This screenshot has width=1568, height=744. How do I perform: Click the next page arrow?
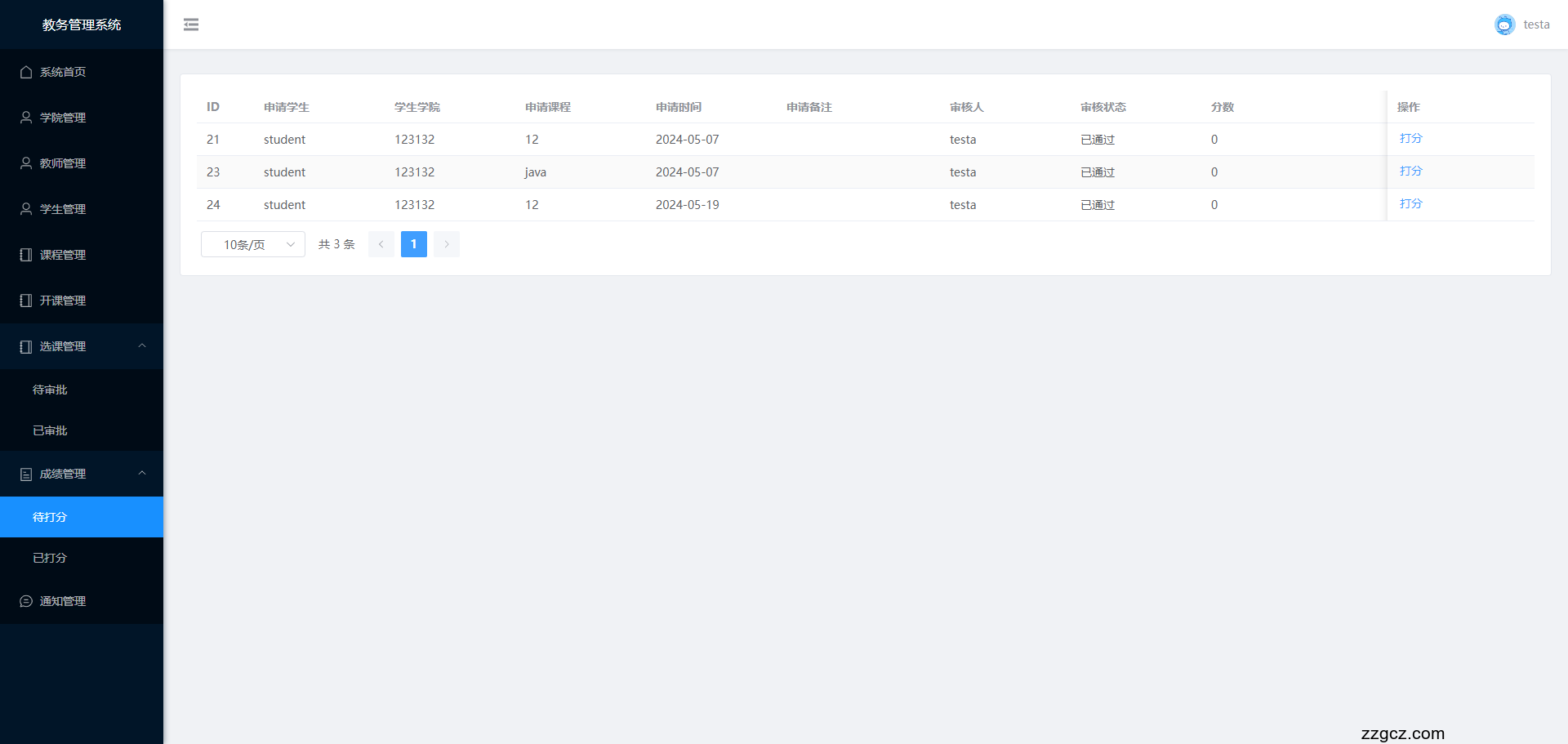click(x=446, y=244)
